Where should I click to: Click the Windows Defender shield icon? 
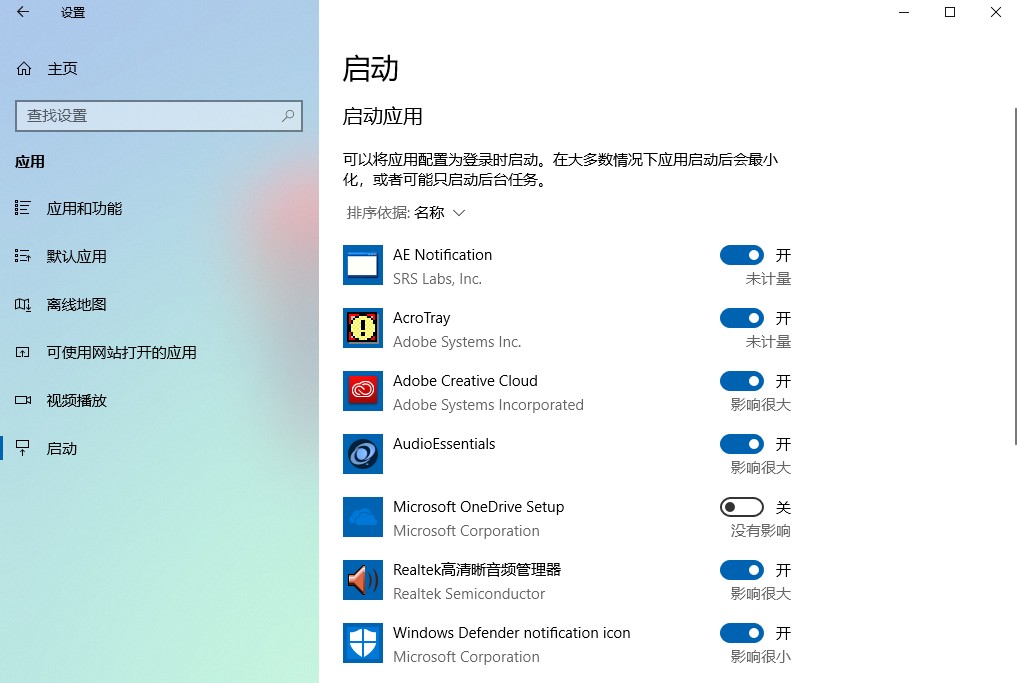362,643
